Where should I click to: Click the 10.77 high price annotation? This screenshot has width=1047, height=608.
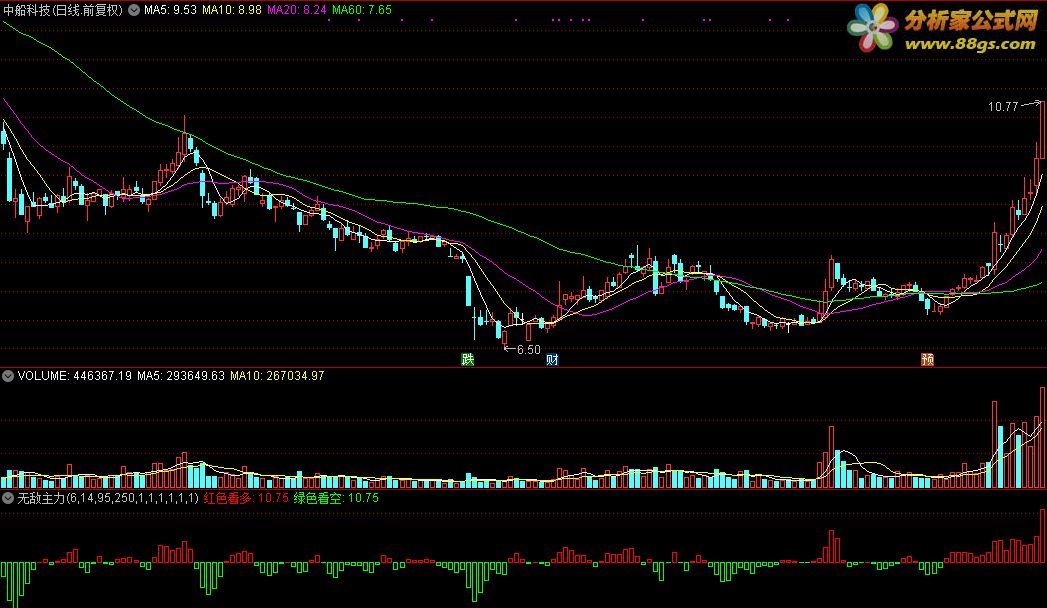click(1003, 107)
